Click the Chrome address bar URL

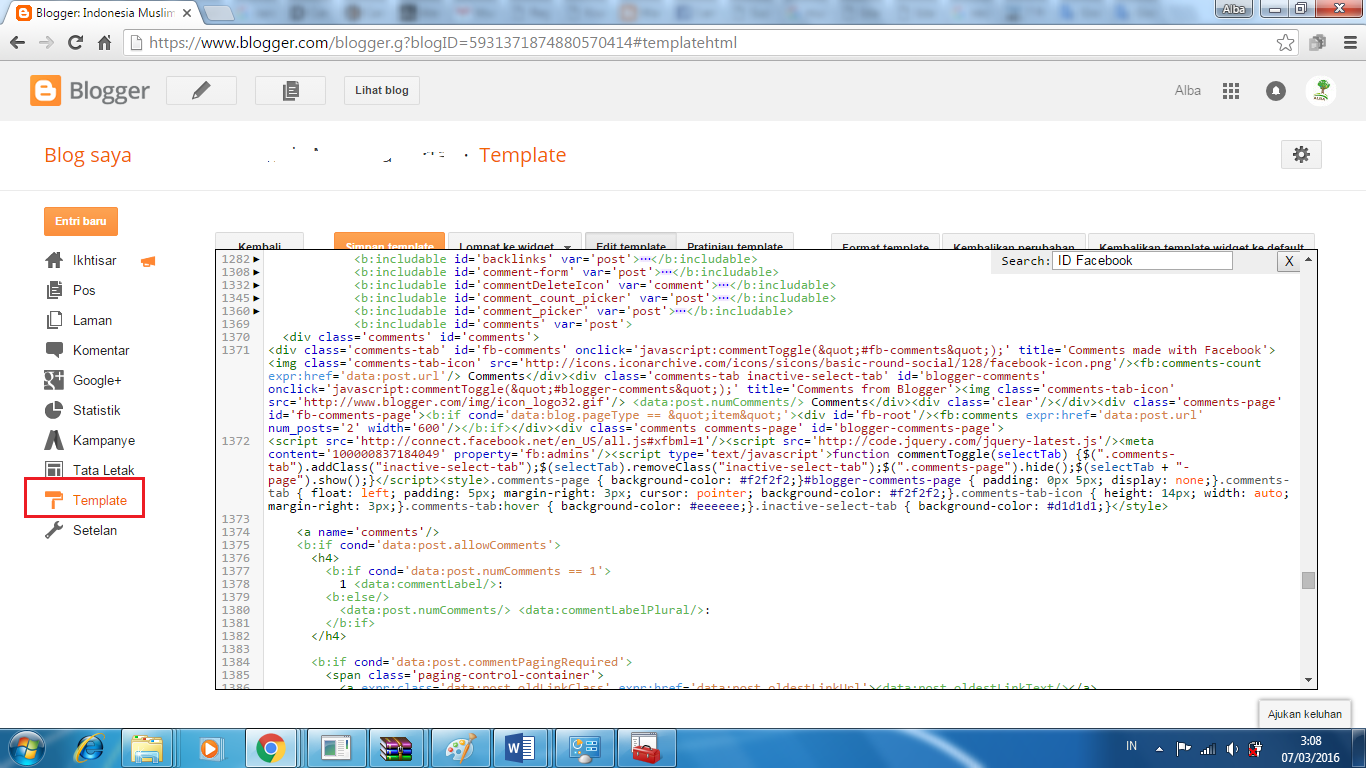click(443, 43)
